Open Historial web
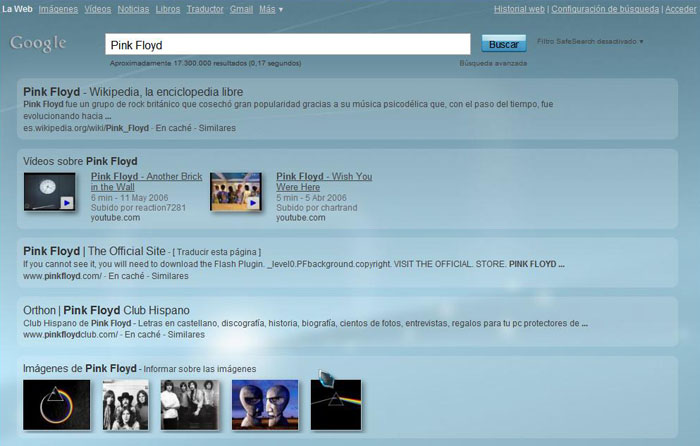 click(x=519, y=9)
